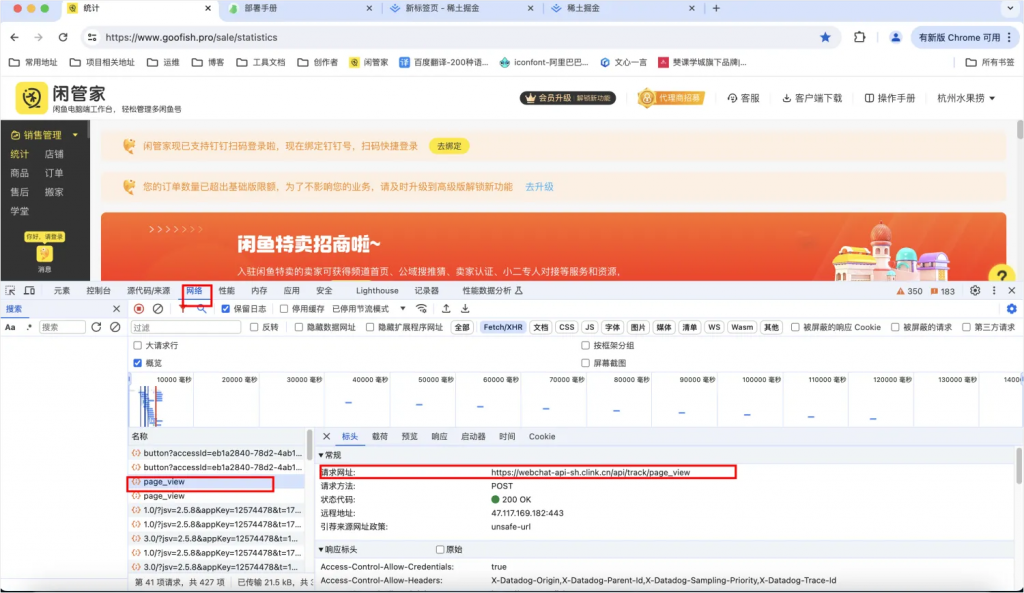1024x593 pixels.
Task: Stop network recording with the red record button
Action: click(x=136, y=310)
